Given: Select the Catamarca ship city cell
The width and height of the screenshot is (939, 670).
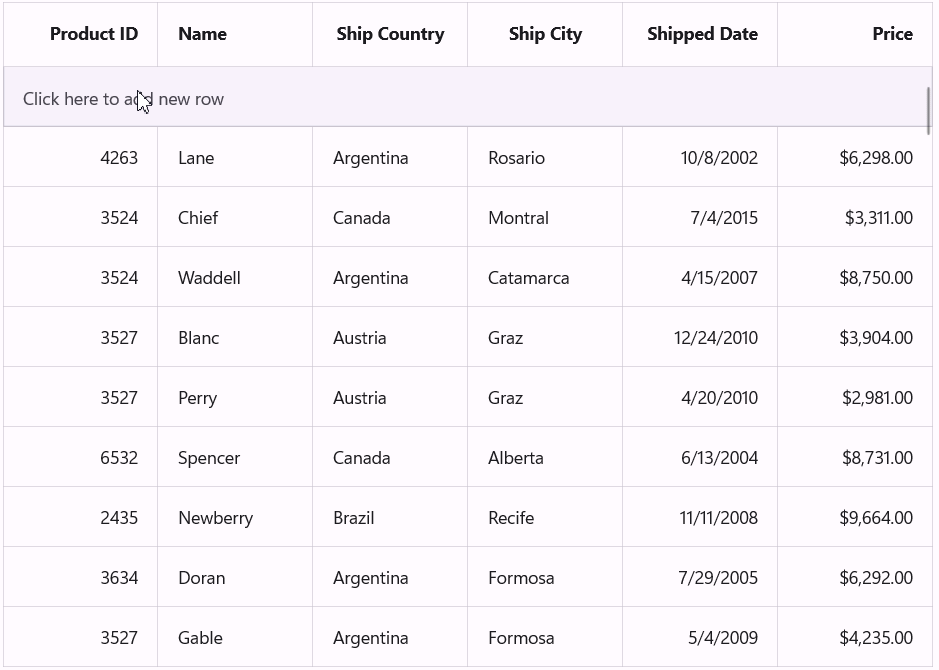Looking at the screenshot, I should 528,278.
